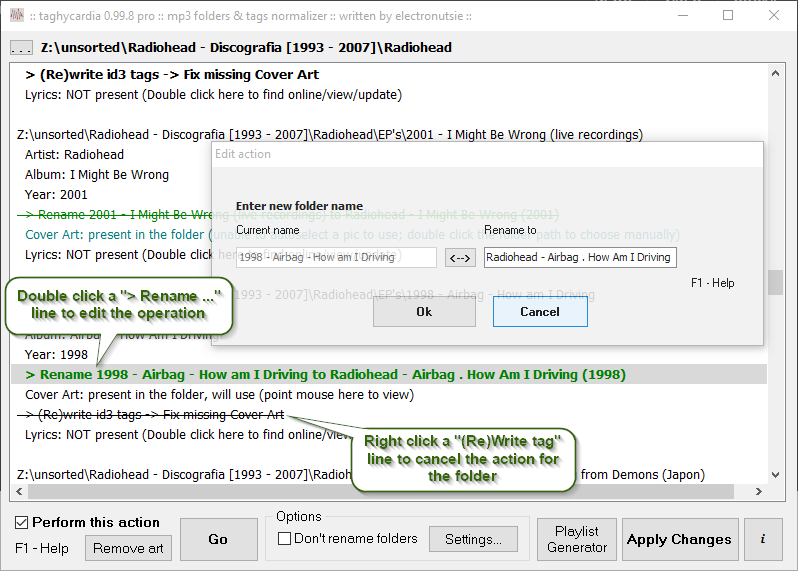
Task: Click the top "(Re)write id3 tags" line
Action: pyautogui.click(x=172, y=75)
